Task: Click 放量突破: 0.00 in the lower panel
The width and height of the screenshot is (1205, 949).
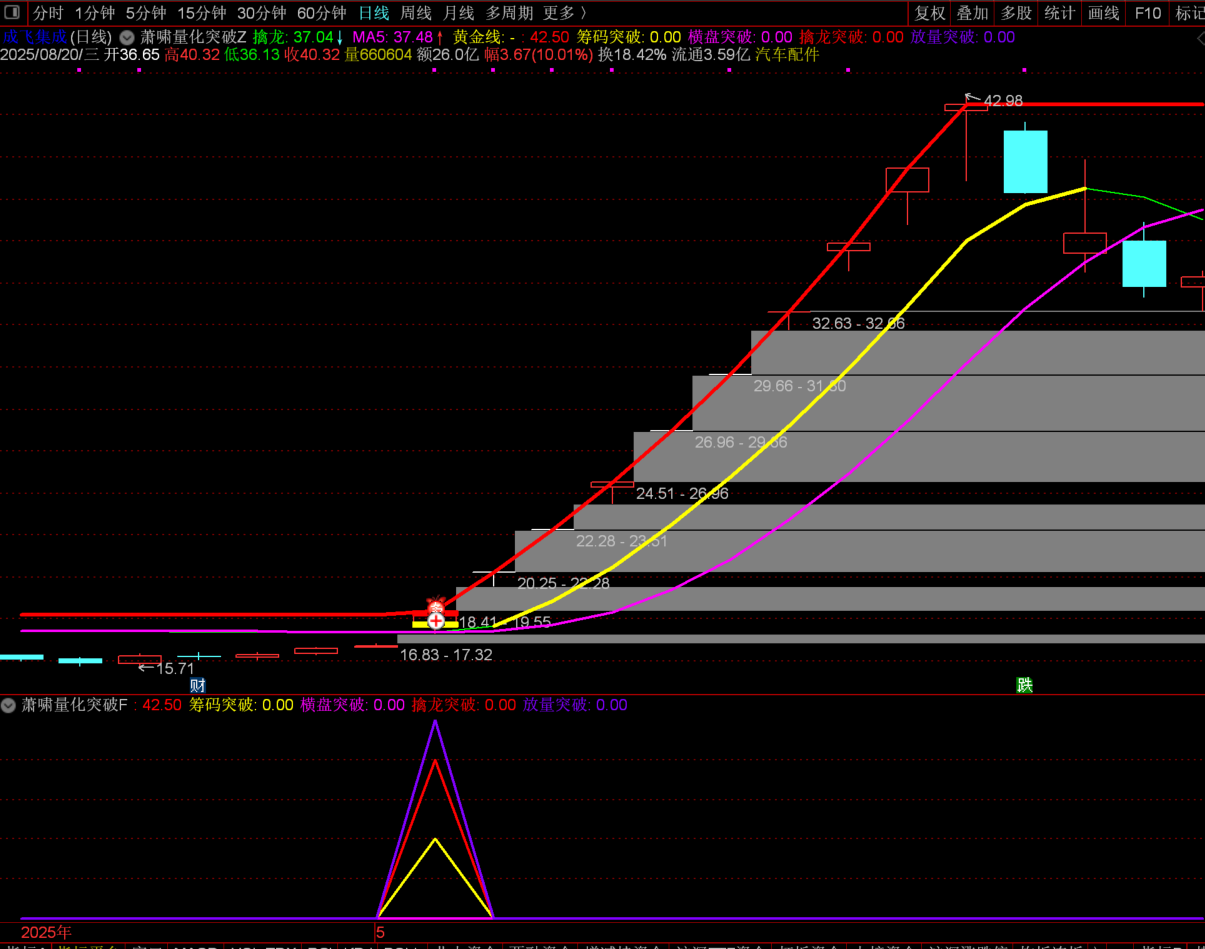Action: [x=575, y=705]
